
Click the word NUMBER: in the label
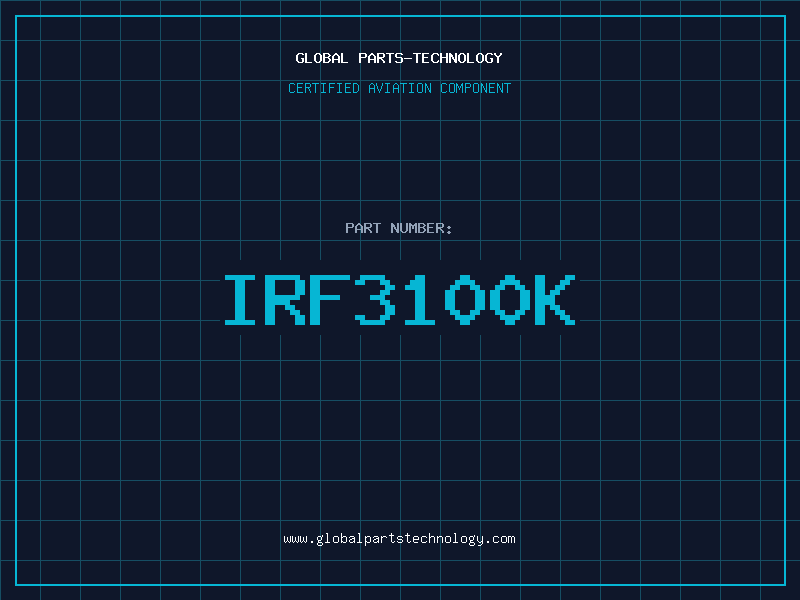pos(422,229)
